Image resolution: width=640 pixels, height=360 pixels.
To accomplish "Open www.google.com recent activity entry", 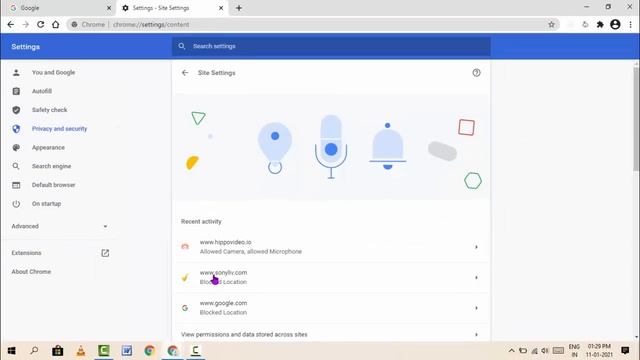I will point(331,308).
